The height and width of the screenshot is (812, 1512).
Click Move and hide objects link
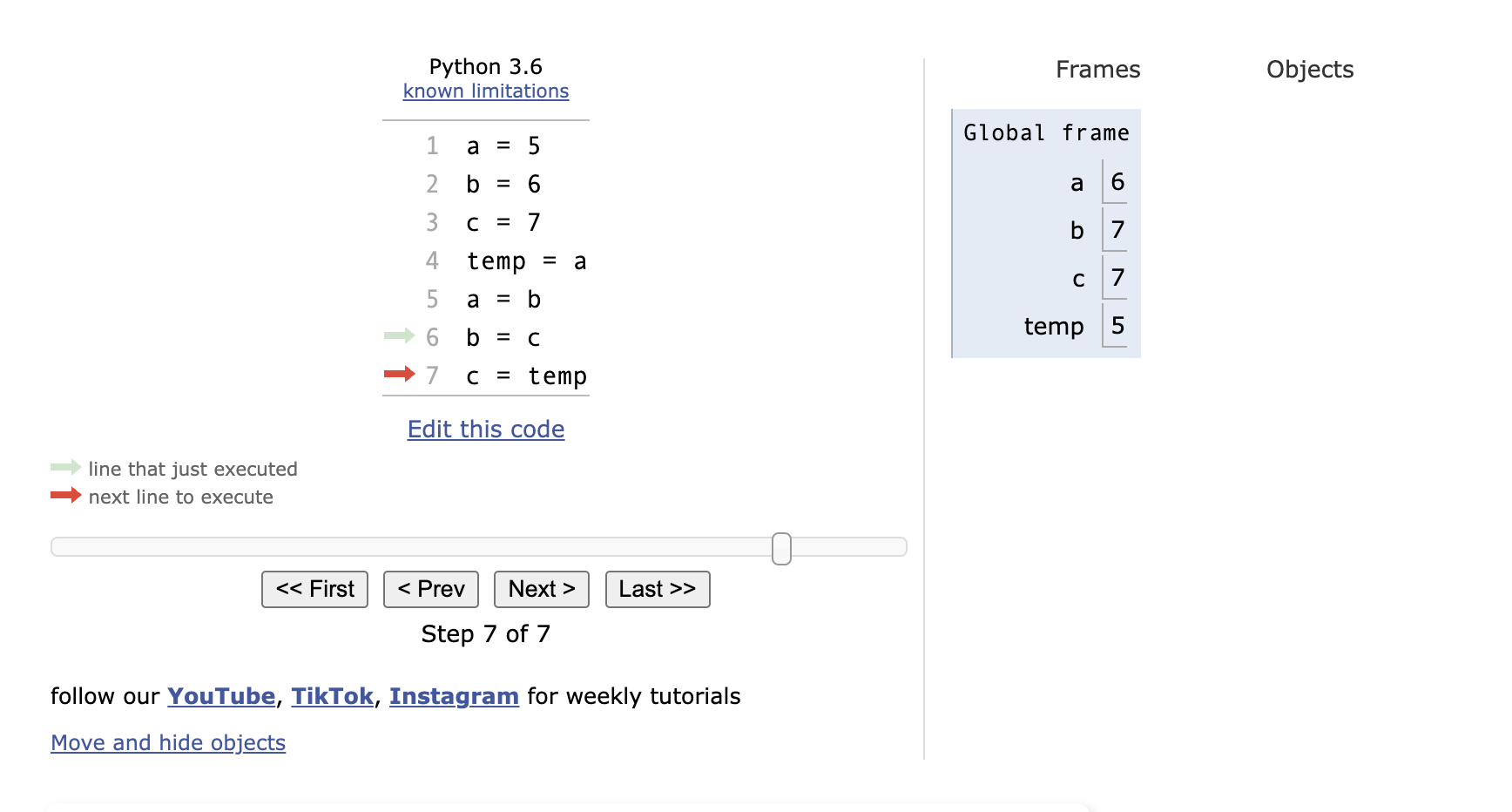168,742
